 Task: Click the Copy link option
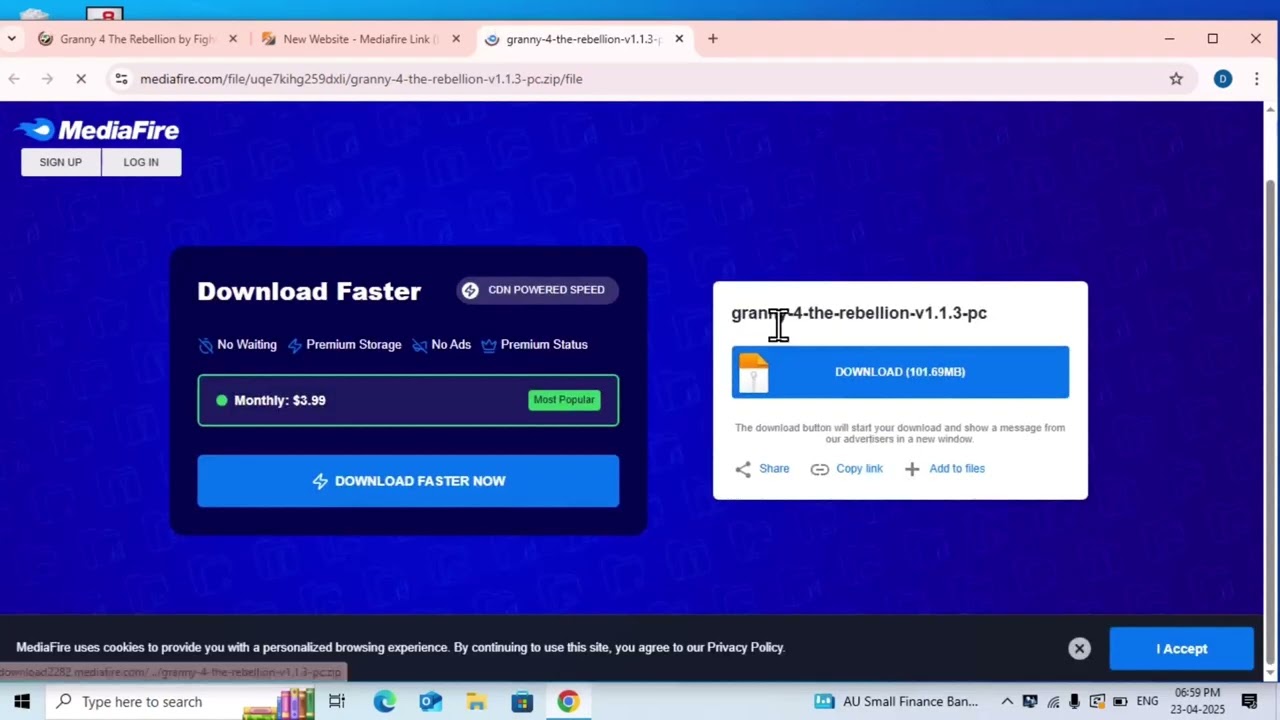(x=859, y=468)
